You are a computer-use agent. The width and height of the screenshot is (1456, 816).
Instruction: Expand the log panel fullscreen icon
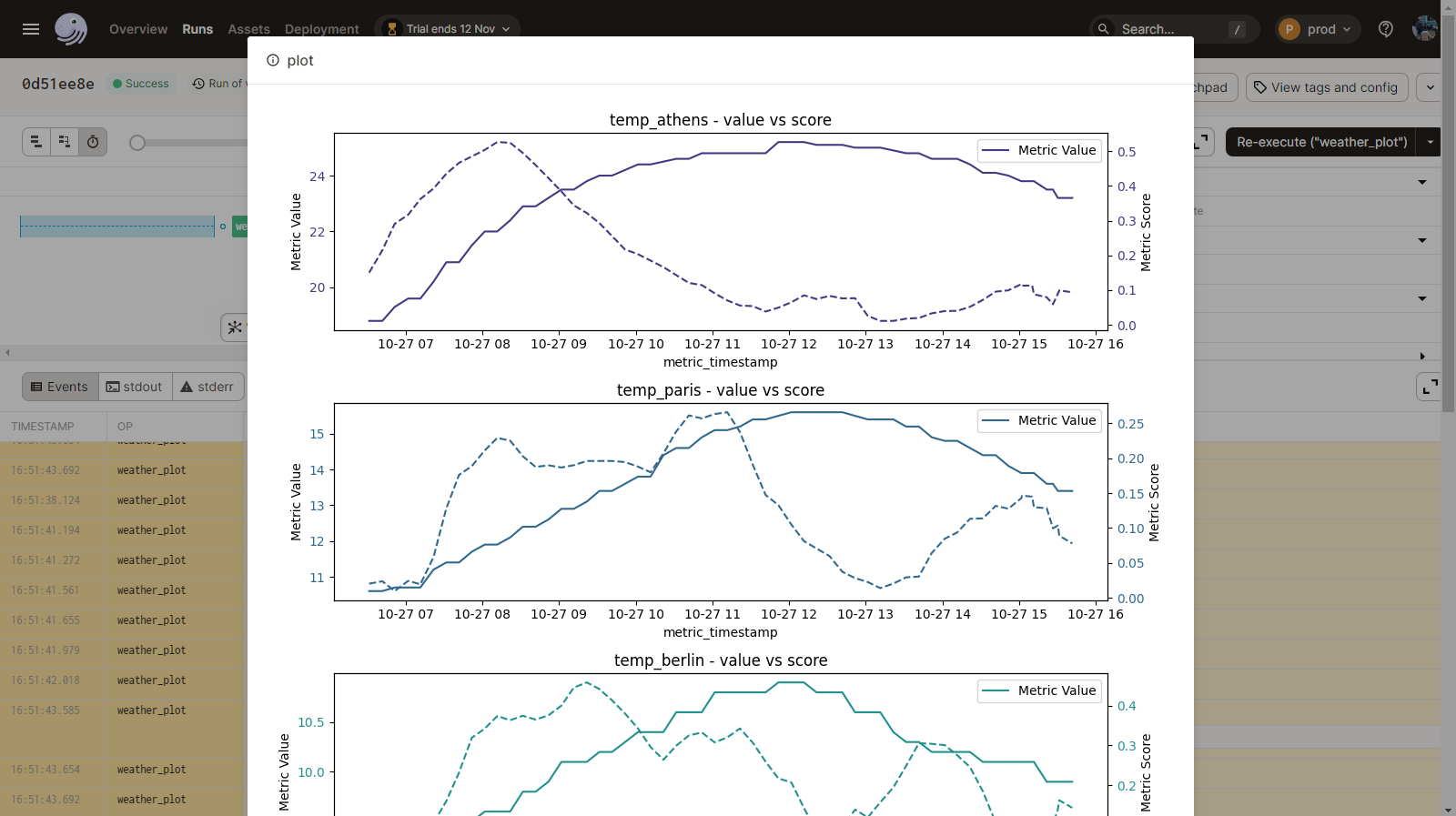(1430, 387)
